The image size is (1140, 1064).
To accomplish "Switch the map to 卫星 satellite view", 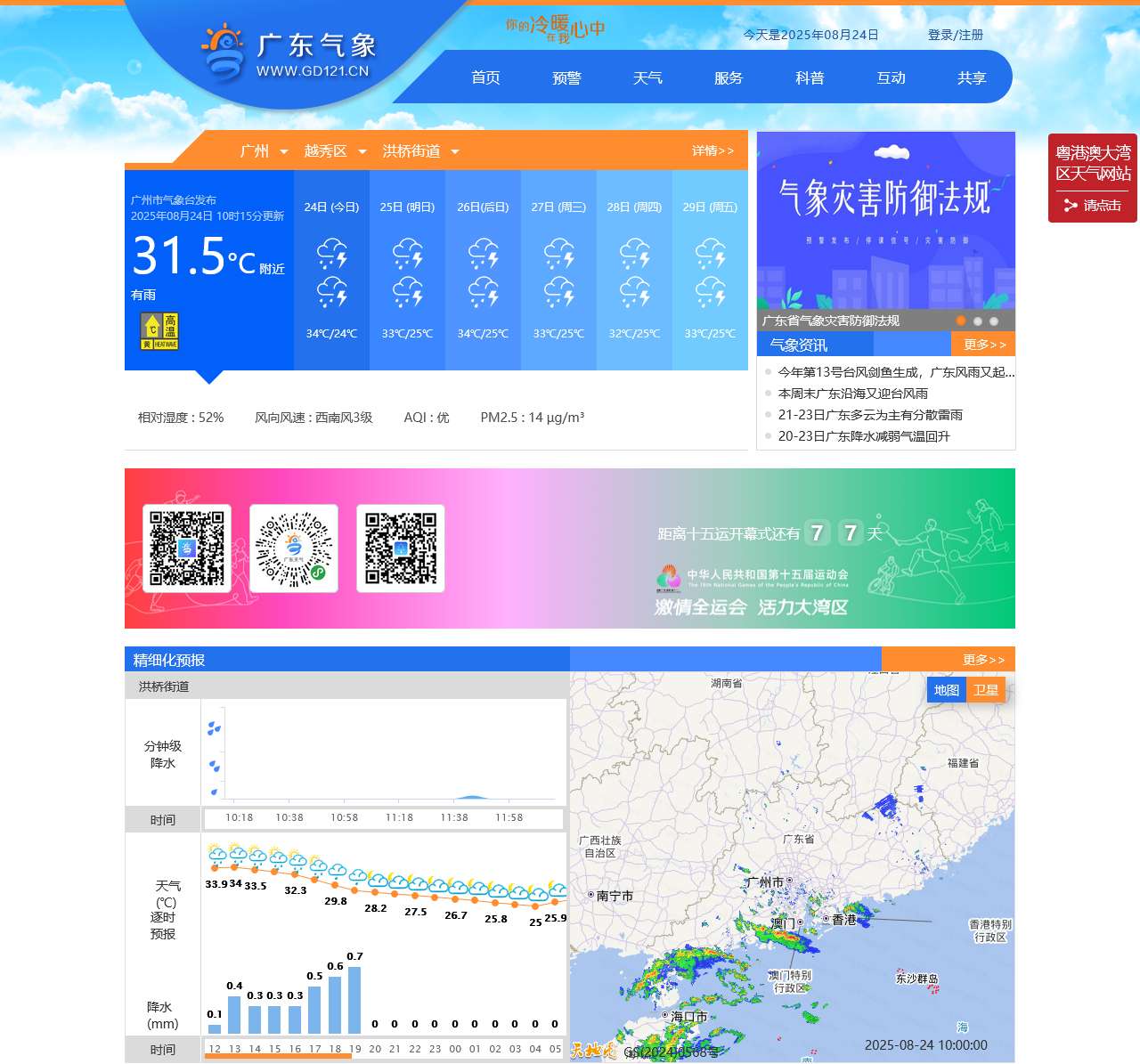I will (x=987, y=689).
